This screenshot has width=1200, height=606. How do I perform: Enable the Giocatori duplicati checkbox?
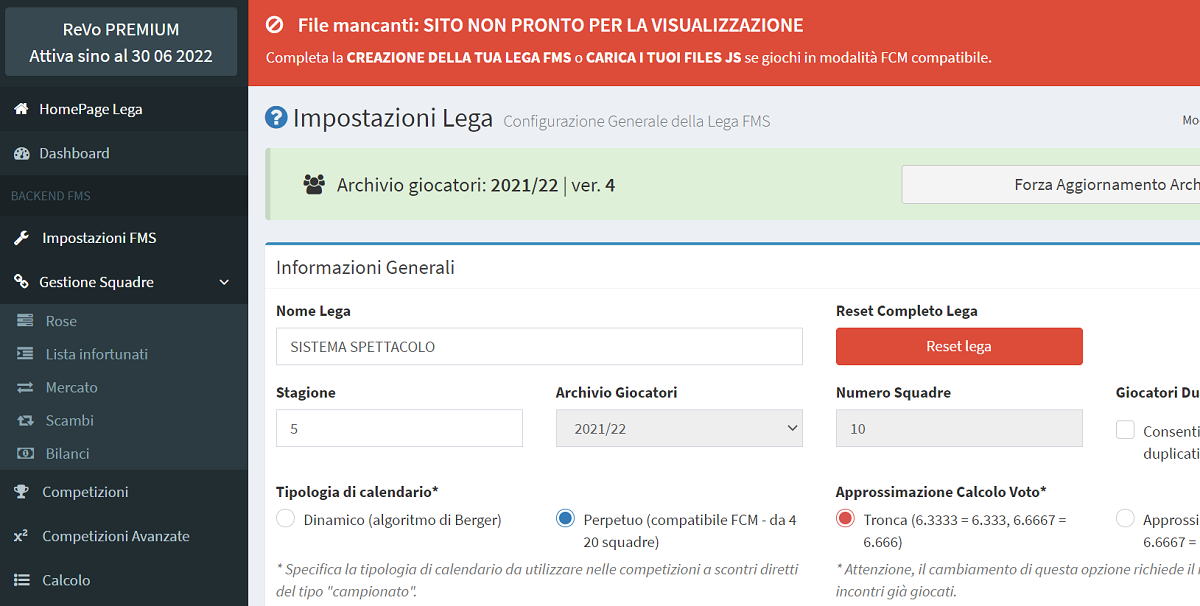click(x=1126, y=431)
